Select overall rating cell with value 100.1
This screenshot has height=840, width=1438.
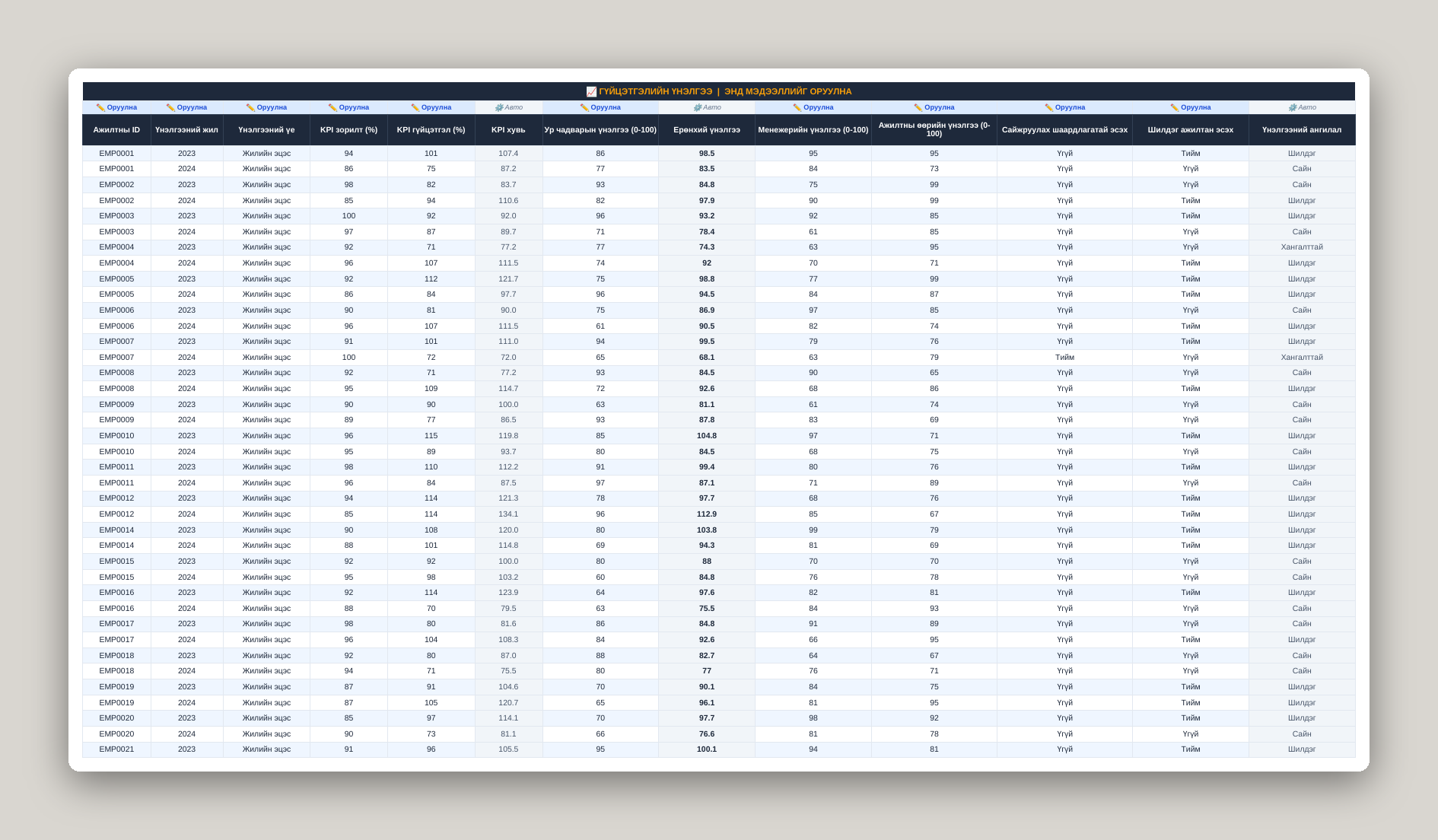707,749
